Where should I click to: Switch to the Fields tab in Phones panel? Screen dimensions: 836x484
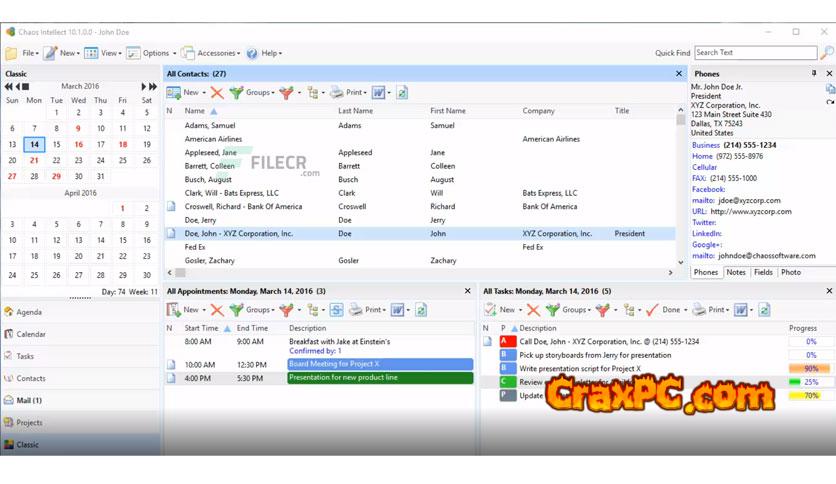click(763, 272)
